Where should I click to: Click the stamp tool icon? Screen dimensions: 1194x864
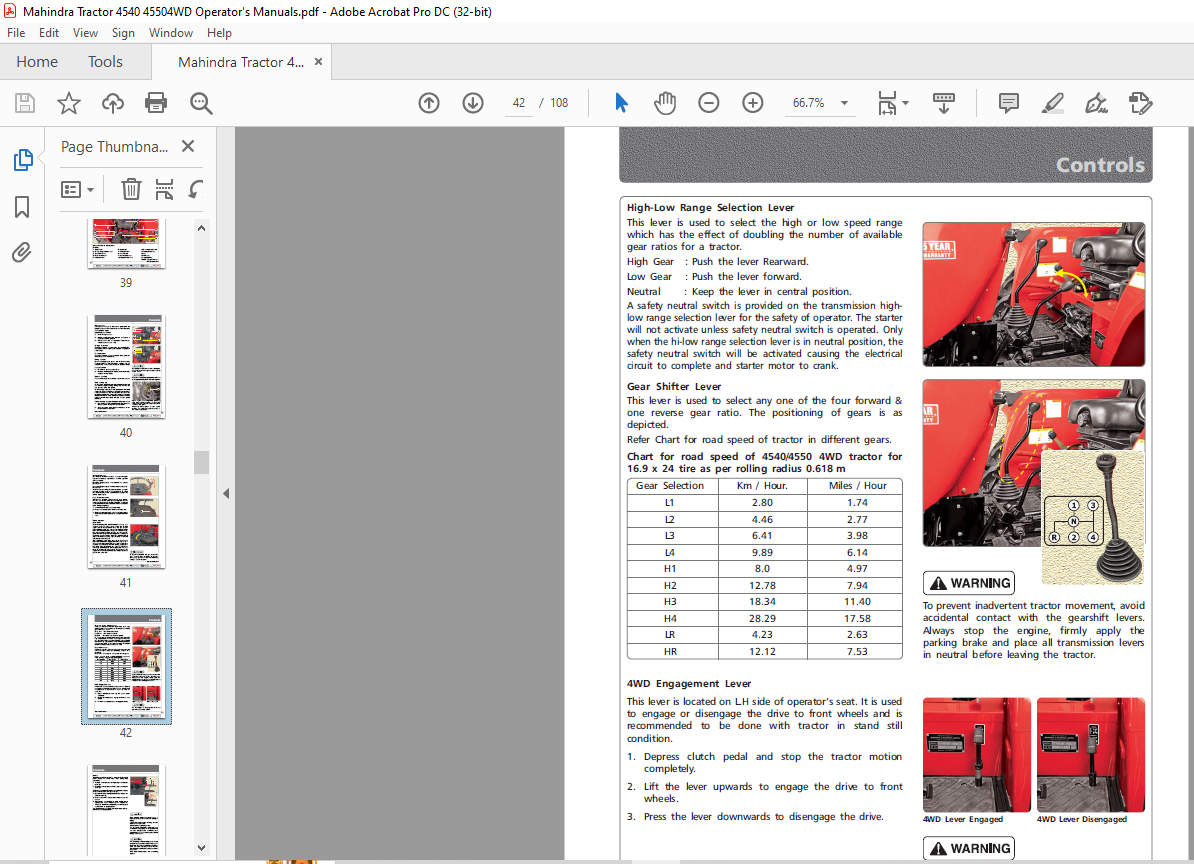pyautogui.click(x=1141, y=103)
